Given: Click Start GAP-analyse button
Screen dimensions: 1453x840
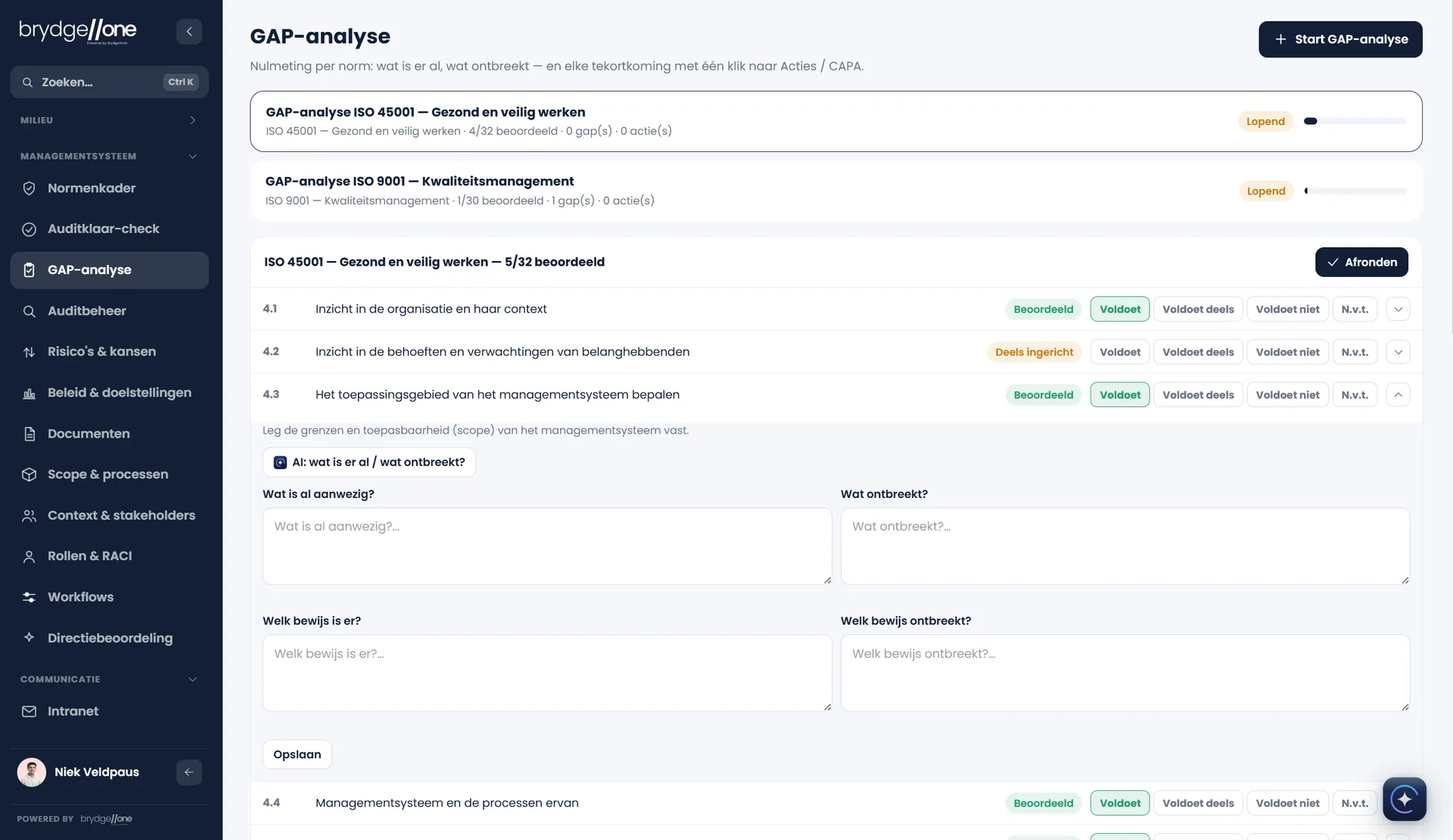Looking at the screenshot, I should pyautogui.click(x=1340, y=39).
